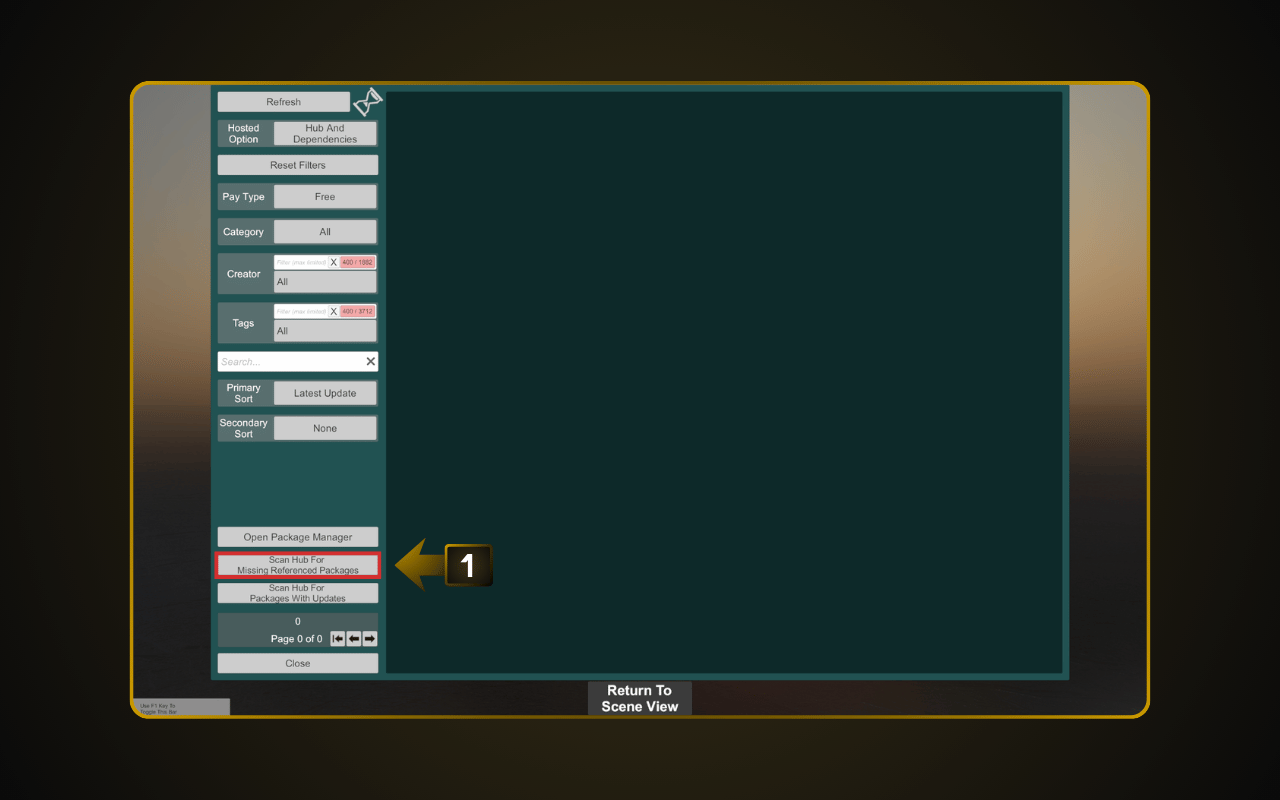Image resolution: width=1280 pixels, height=800 pixels.
Task: Click Reset Filters
Action: [298, 165]
